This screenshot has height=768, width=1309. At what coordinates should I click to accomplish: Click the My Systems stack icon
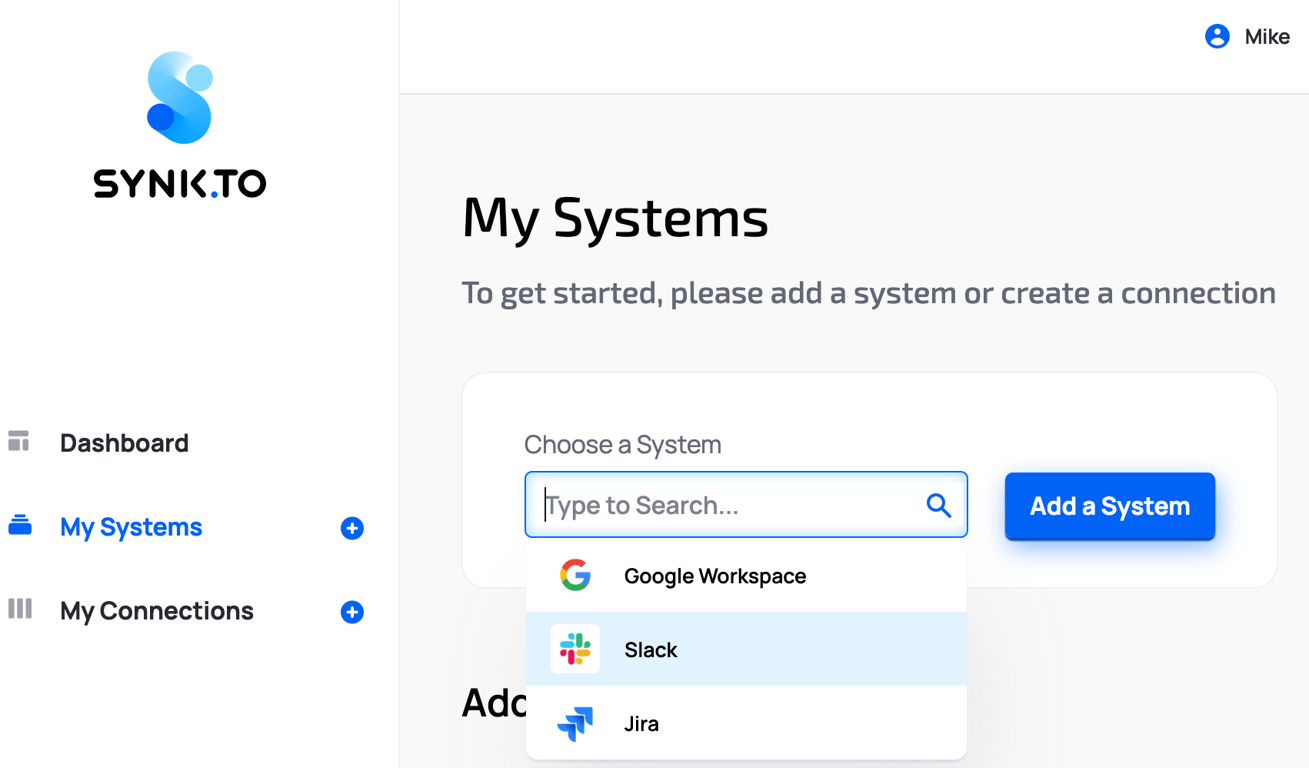(x=20, y=525)
